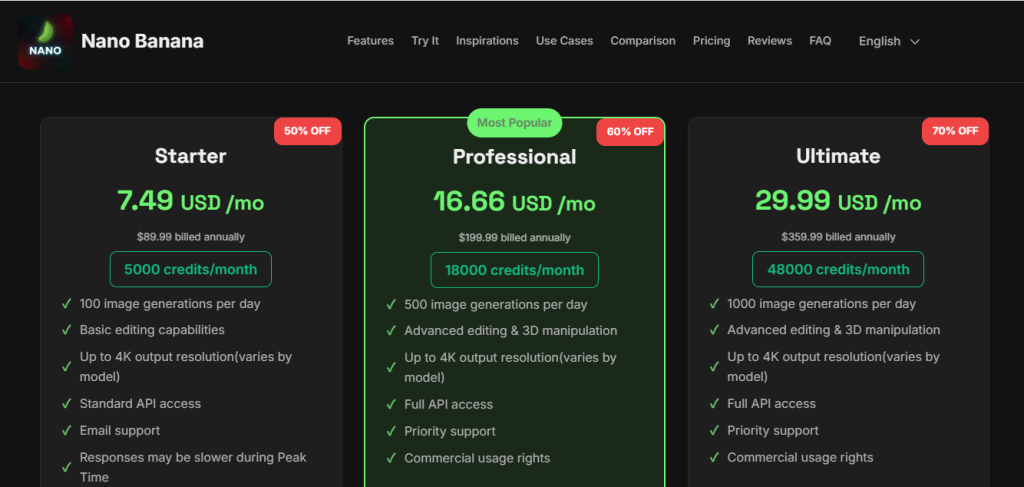The image size is (1024, 487).
Task: Click the checkmark beside Standard API access
Action: 67,404
